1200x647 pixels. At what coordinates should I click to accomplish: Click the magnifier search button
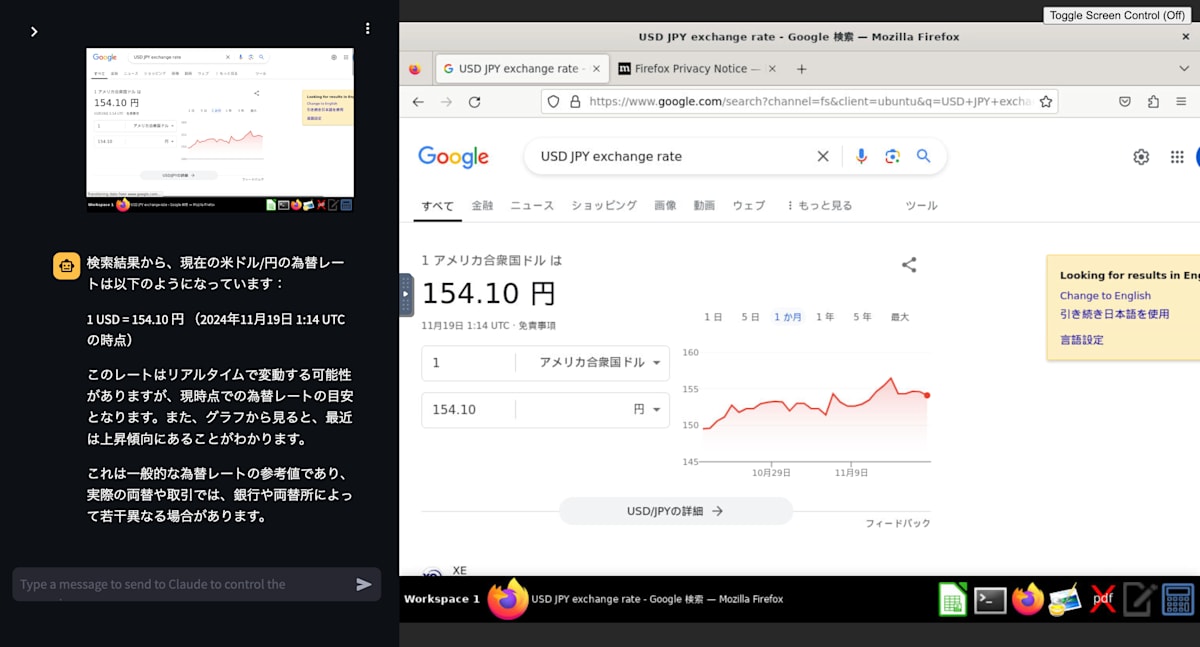pos(924,156)
